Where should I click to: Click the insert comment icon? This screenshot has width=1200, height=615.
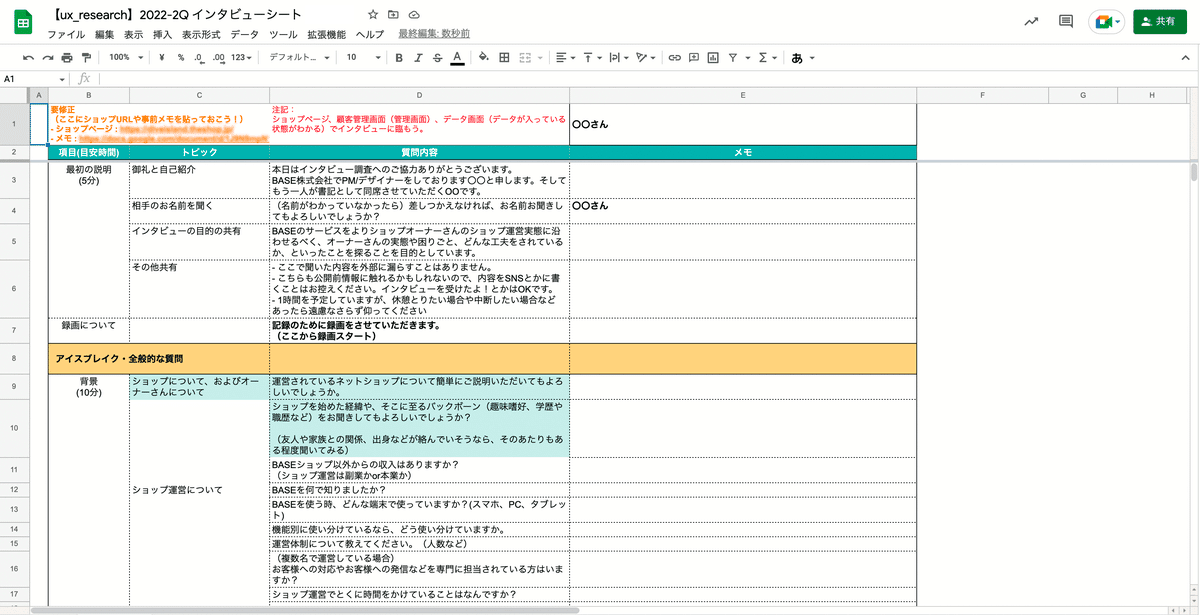(694, 58)
